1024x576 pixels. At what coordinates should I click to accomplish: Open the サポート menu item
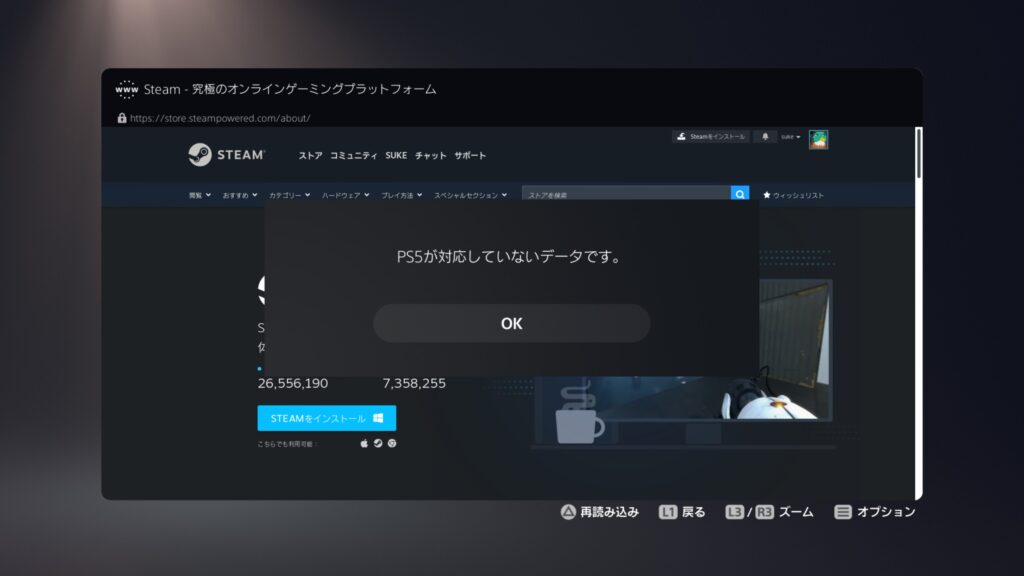coord(470,155)
